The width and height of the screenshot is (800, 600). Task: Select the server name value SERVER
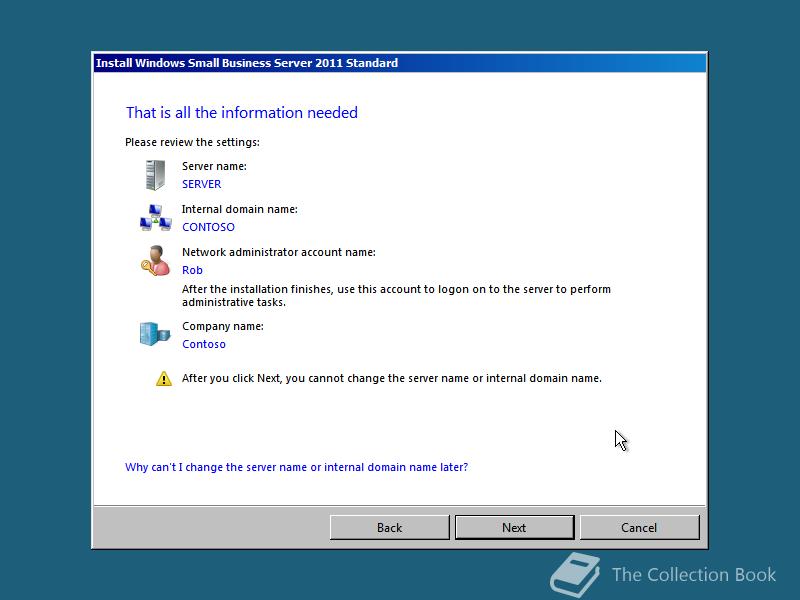202,184
